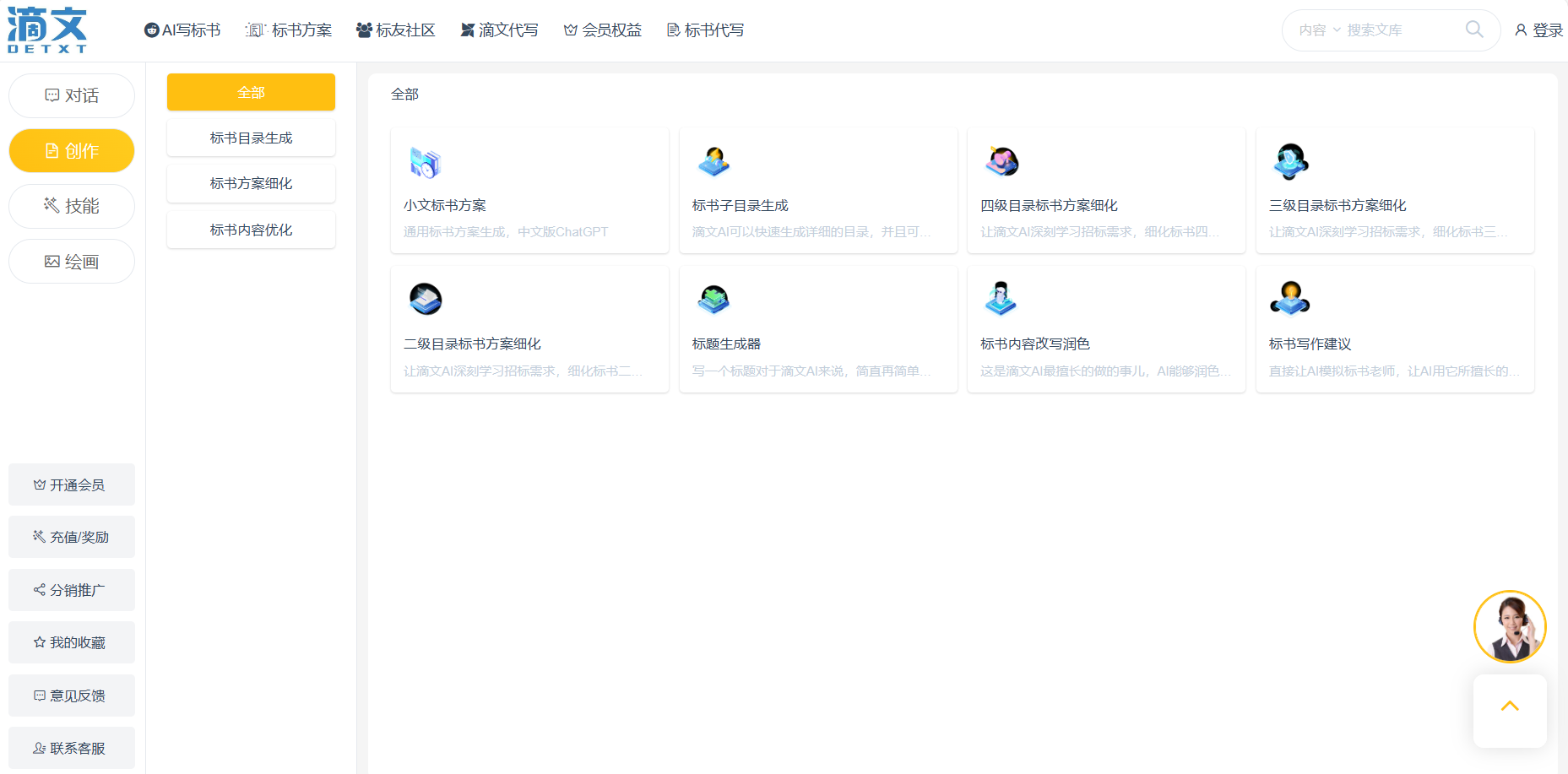The image size is (1568, 774).
Task: Click the 滴文 logo
Action: tap(49, 30)
